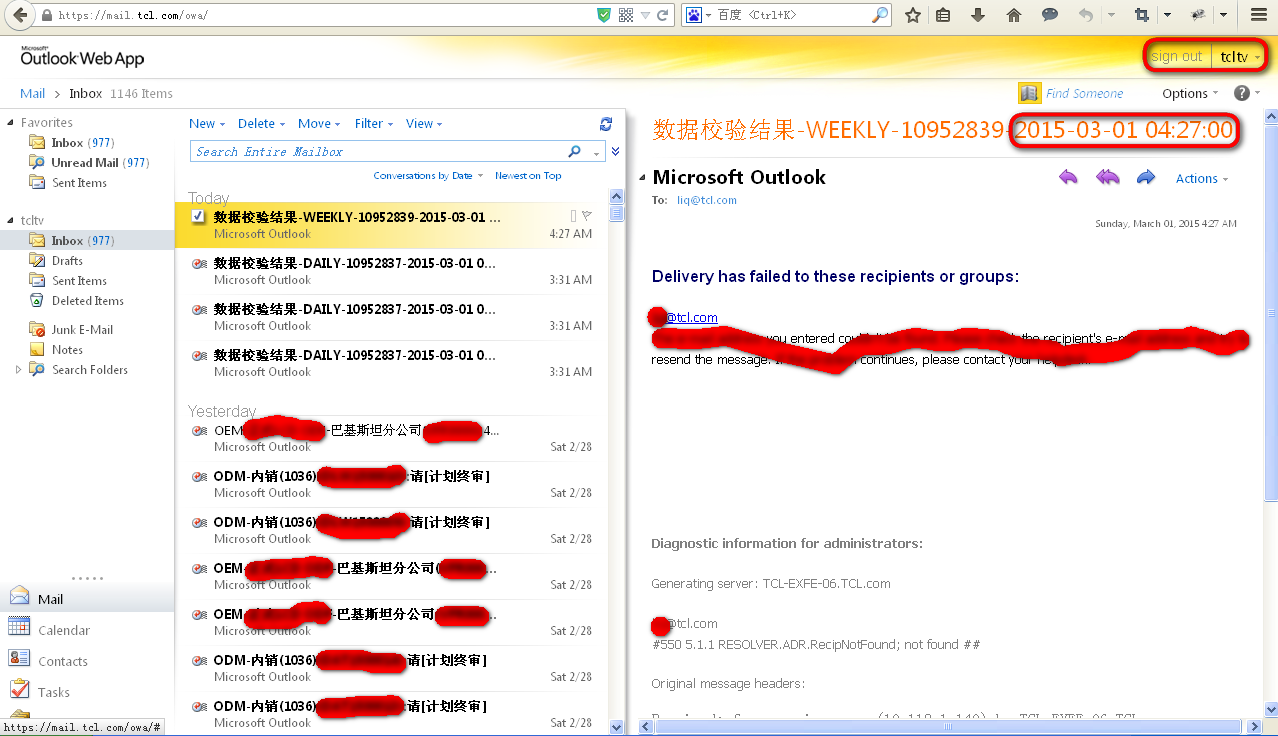
Task: Open the Move dropdown menu
Action: (320, 124)
